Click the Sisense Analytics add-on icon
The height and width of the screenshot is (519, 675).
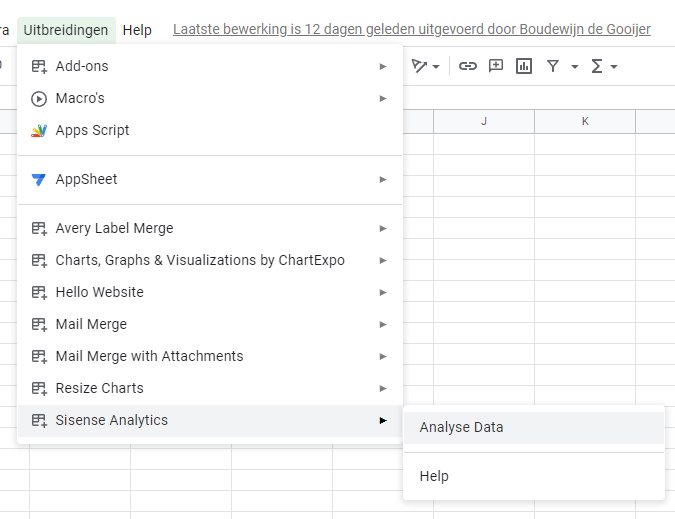[39, 420]
